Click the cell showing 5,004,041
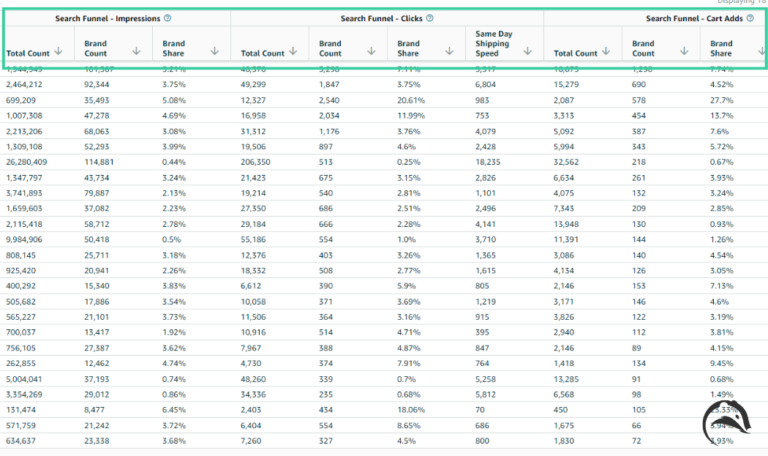The image size is (768, 456). [24, 379]
